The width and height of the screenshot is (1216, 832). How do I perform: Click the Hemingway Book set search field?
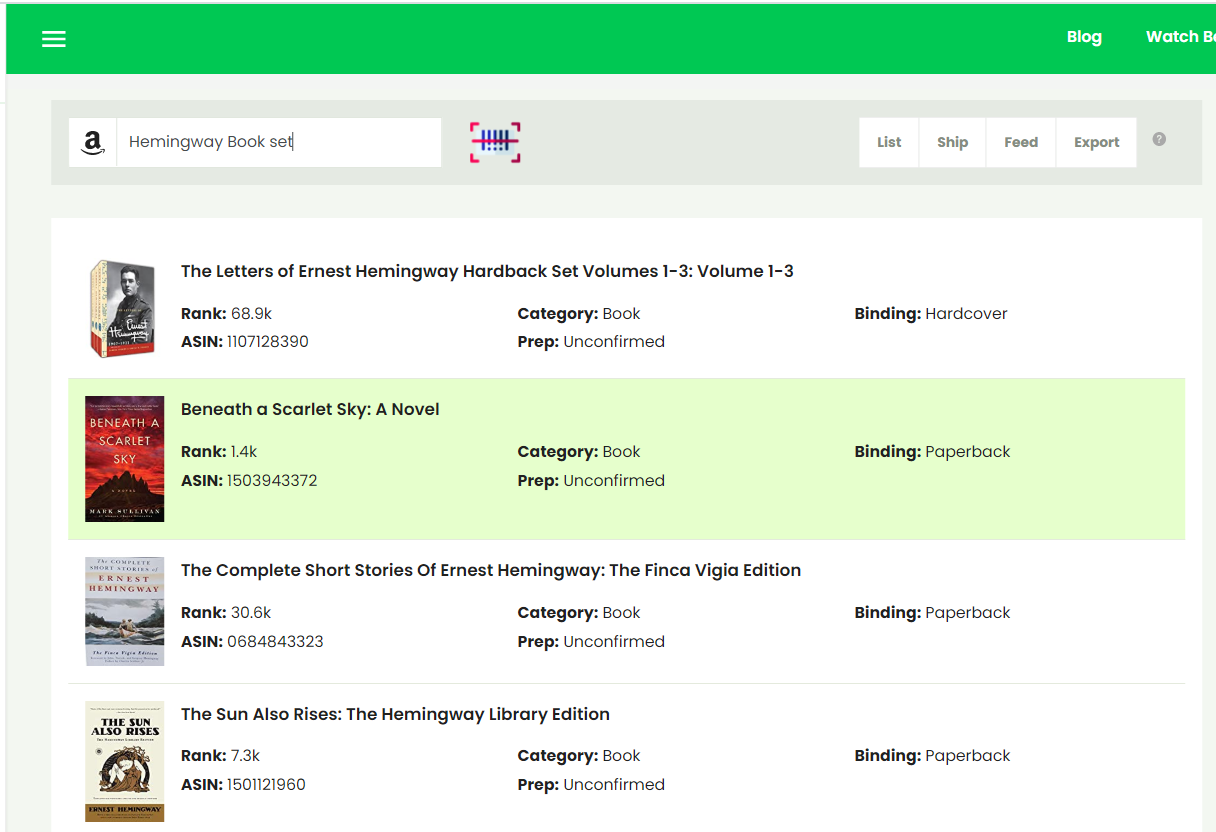(x=279, y=142)
